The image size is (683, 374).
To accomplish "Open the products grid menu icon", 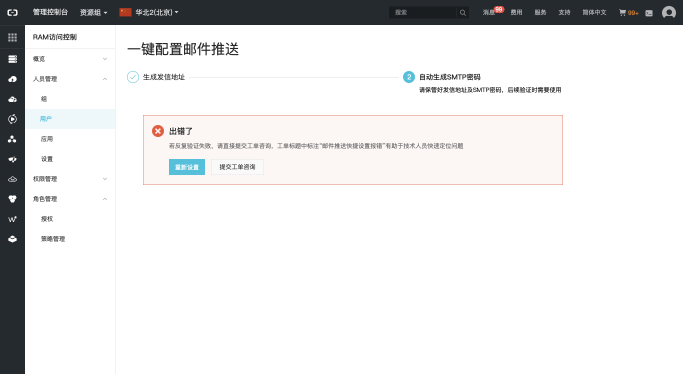I will tap(12, 37).
